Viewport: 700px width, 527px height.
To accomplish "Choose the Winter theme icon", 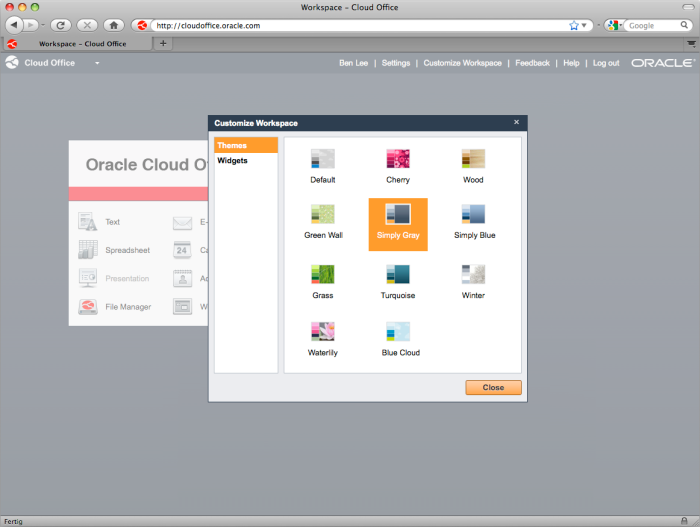I will pyautogui.click(x=473, y=274).
